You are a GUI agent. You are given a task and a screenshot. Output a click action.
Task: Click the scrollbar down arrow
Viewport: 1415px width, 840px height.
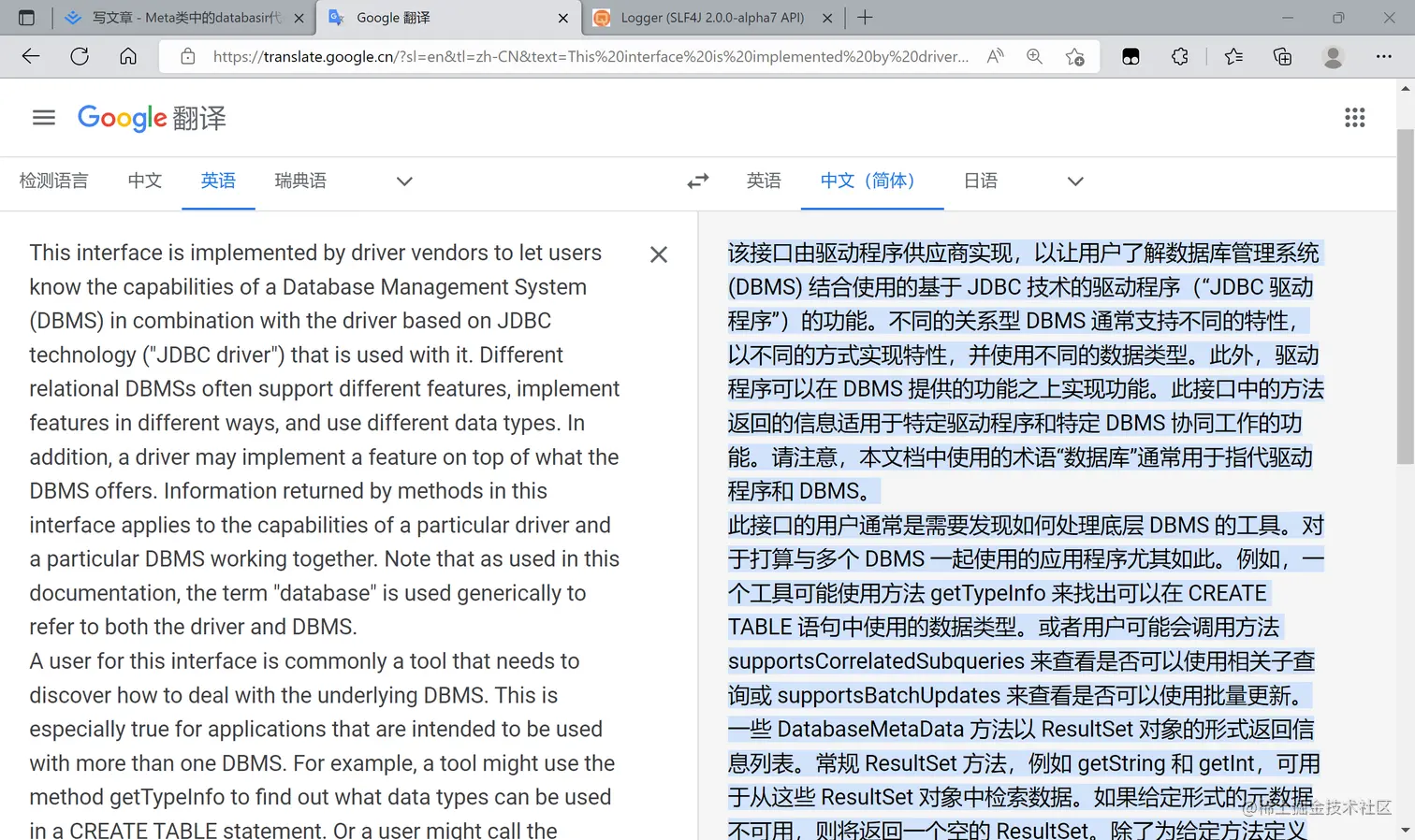1405,830
